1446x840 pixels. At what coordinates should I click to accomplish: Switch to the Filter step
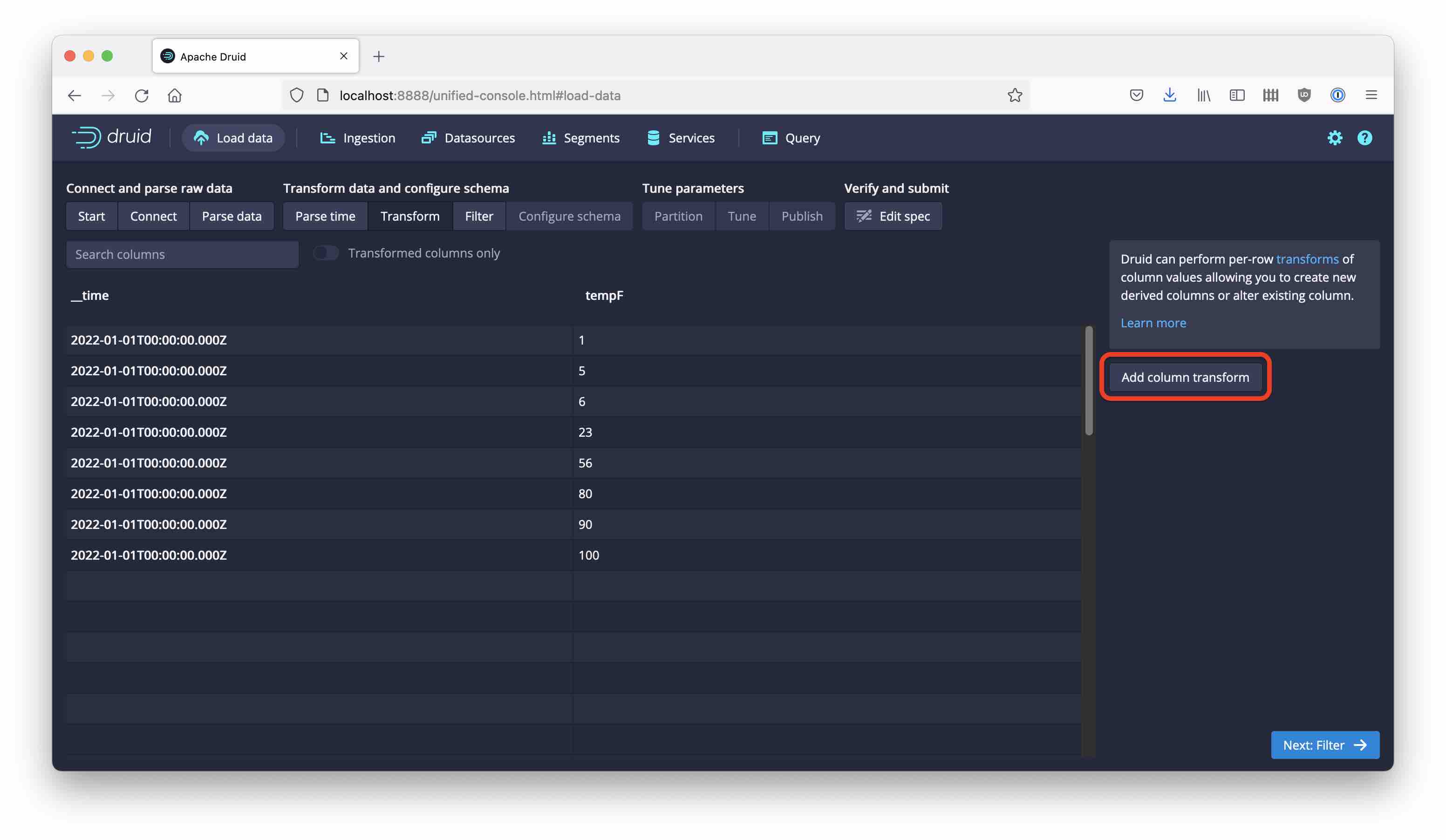tap(478, 216)
